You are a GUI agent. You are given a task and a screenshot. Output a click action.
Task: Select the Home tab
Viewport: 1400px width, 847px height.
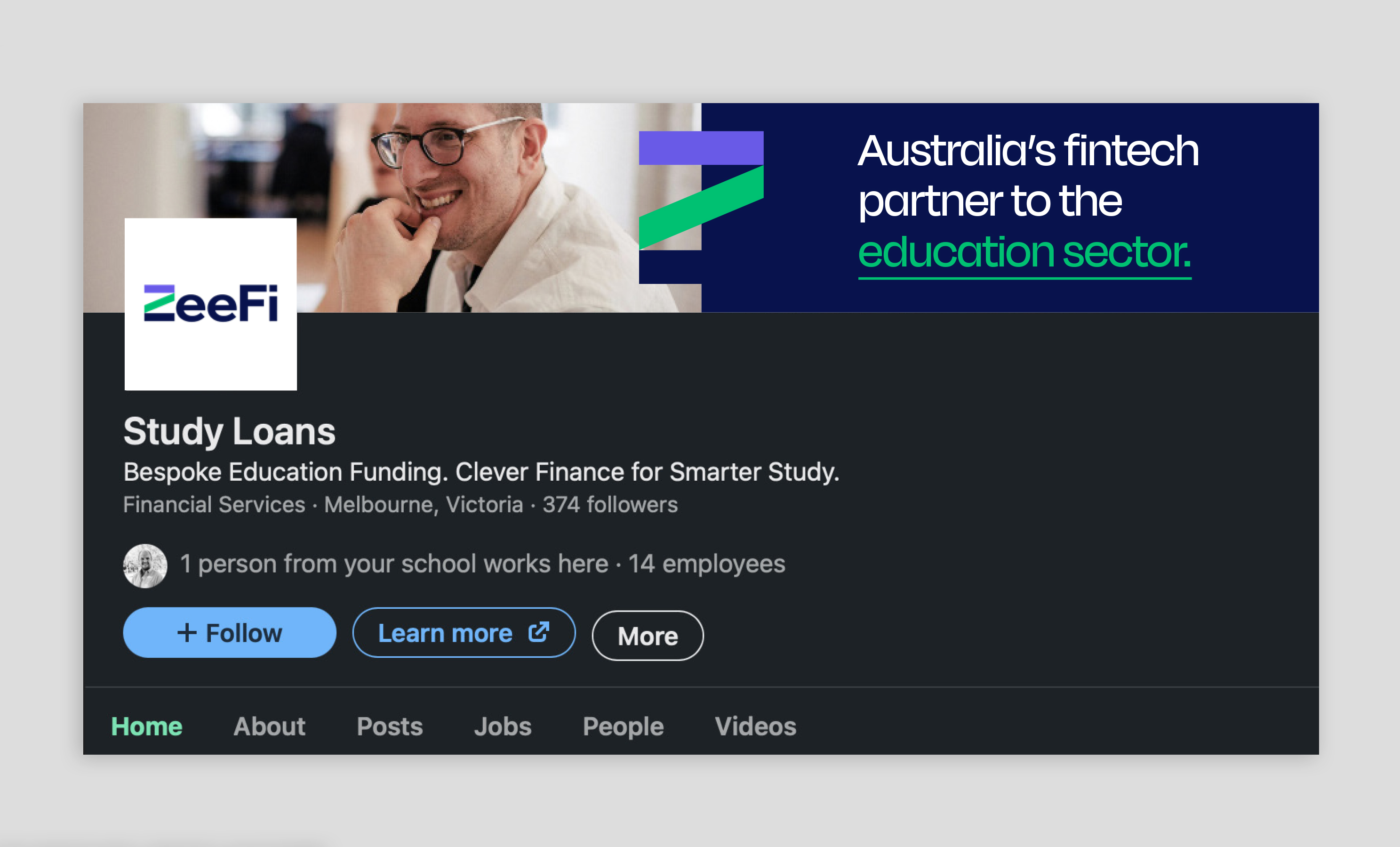point(147,726)
